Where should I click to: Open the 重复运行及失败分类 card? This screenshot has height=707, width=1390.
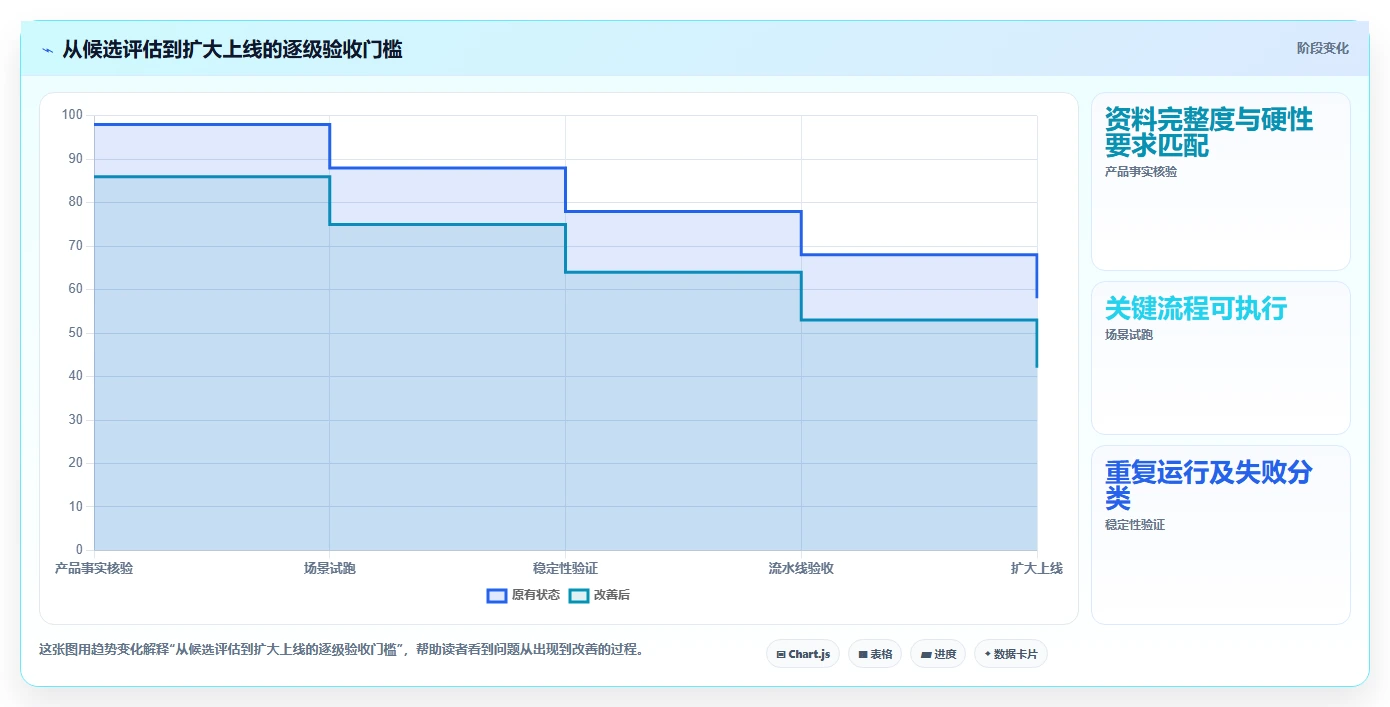coord(1221,535)
